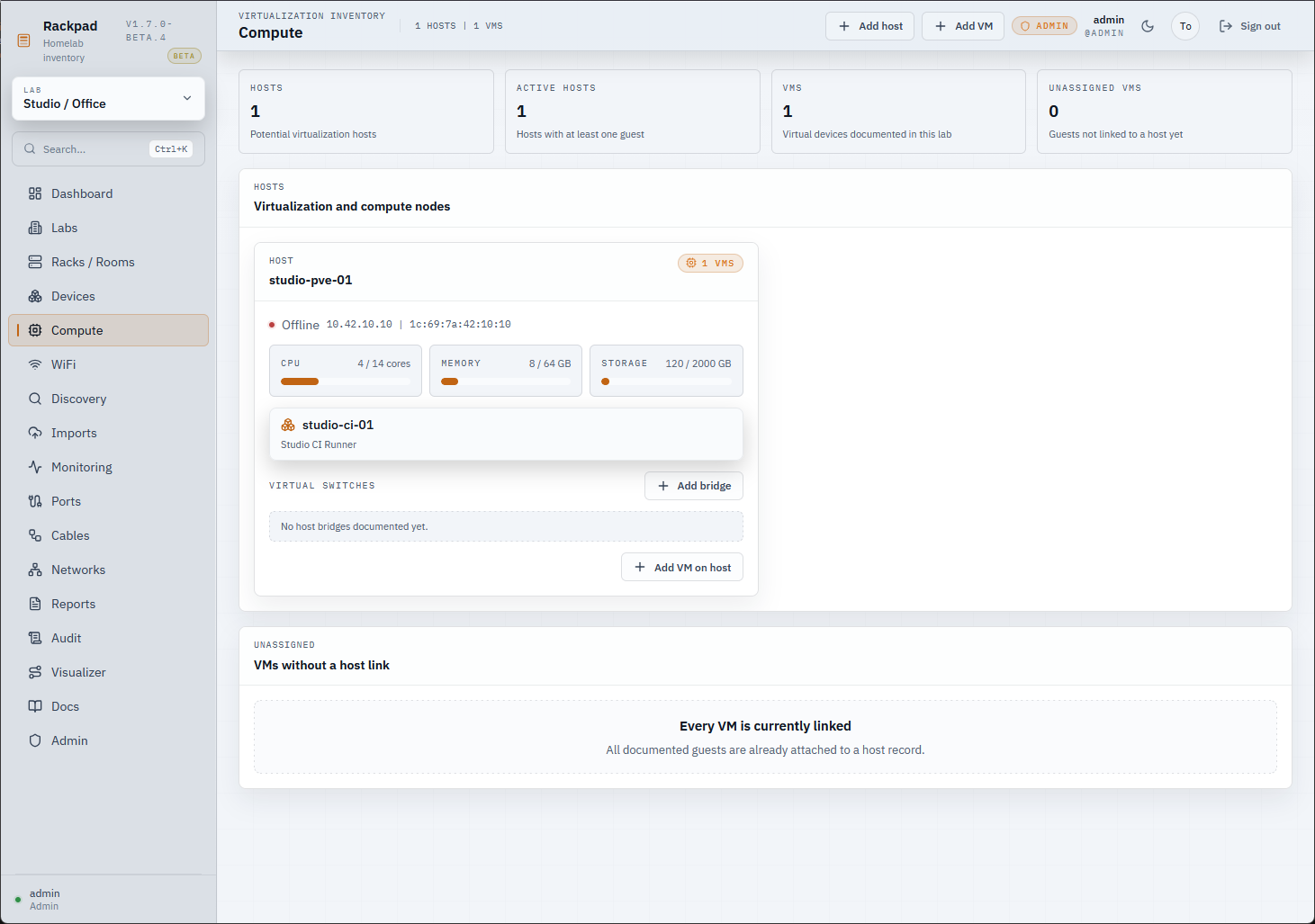Click the Devices cubes icon in sidebar
1315x924 pixels.
point(35,296)
